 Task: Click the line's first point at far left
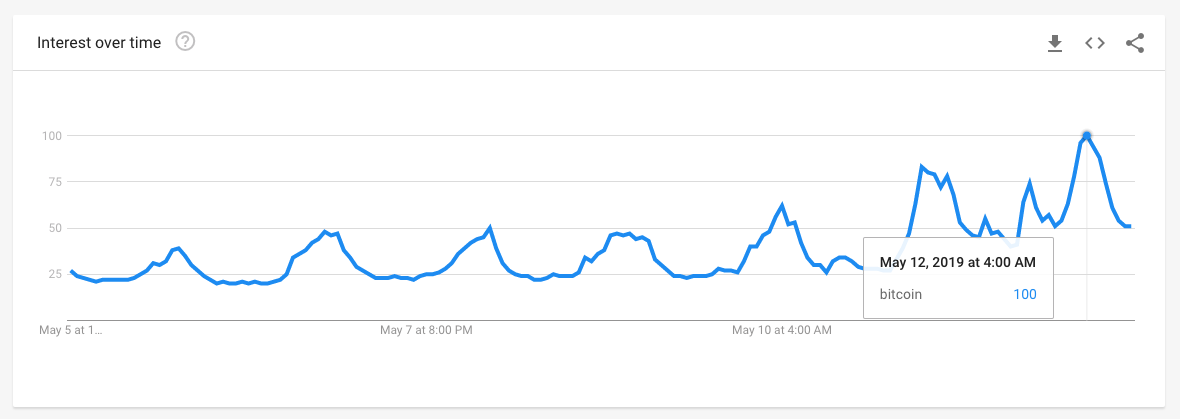click(x=71, y=271)
